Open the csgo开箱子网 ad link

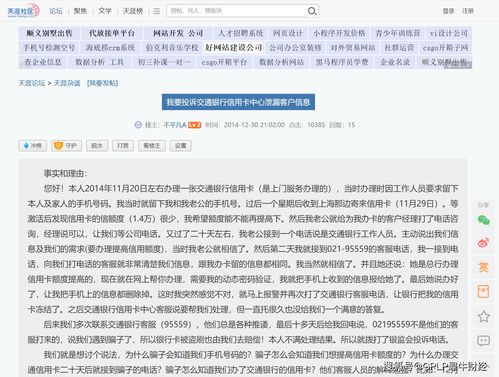pyautogui.click(x=445, y=47)
